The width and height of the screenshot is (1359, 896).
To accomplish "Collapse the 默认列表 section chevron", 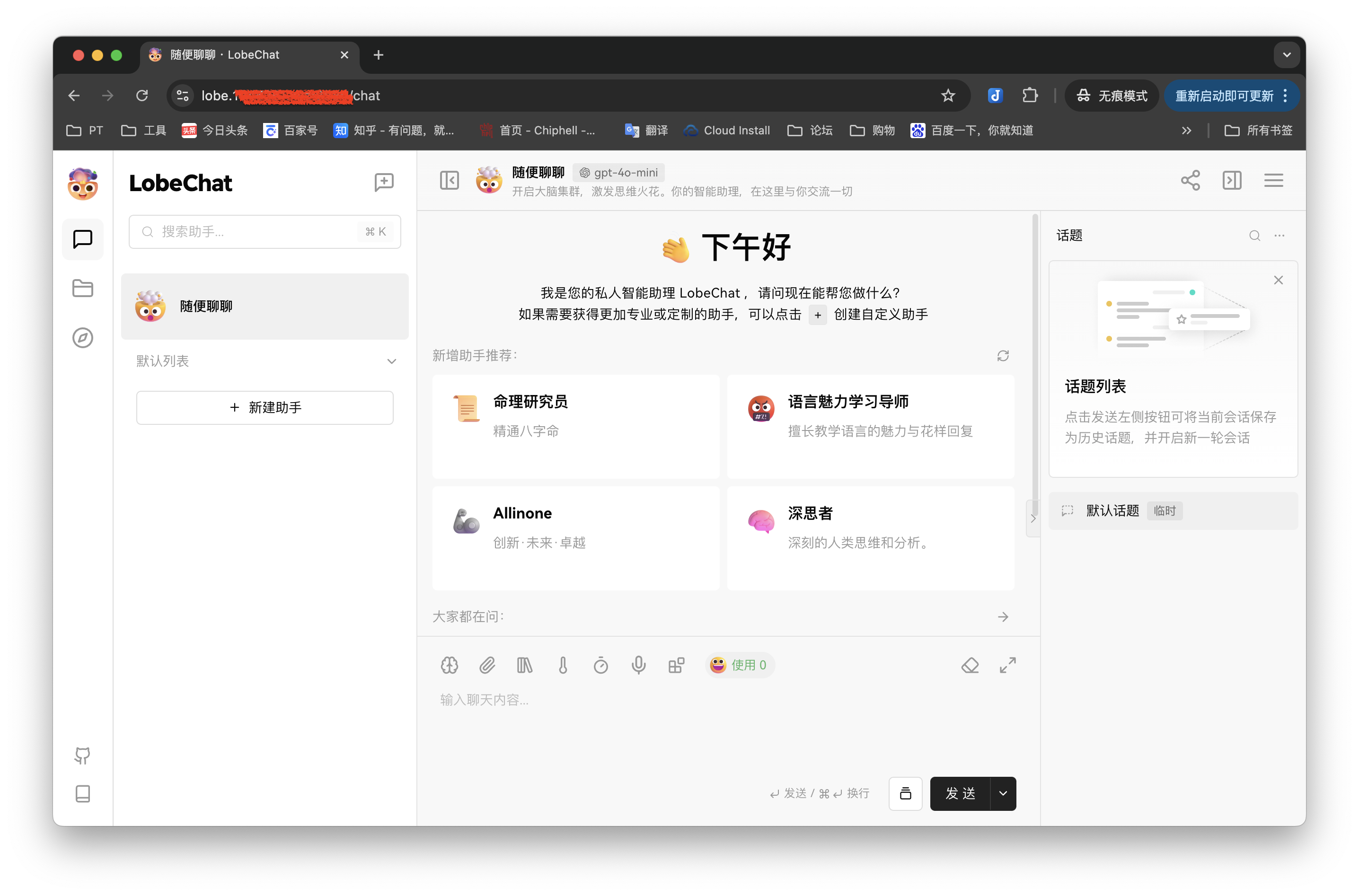I will pos(391,361).
